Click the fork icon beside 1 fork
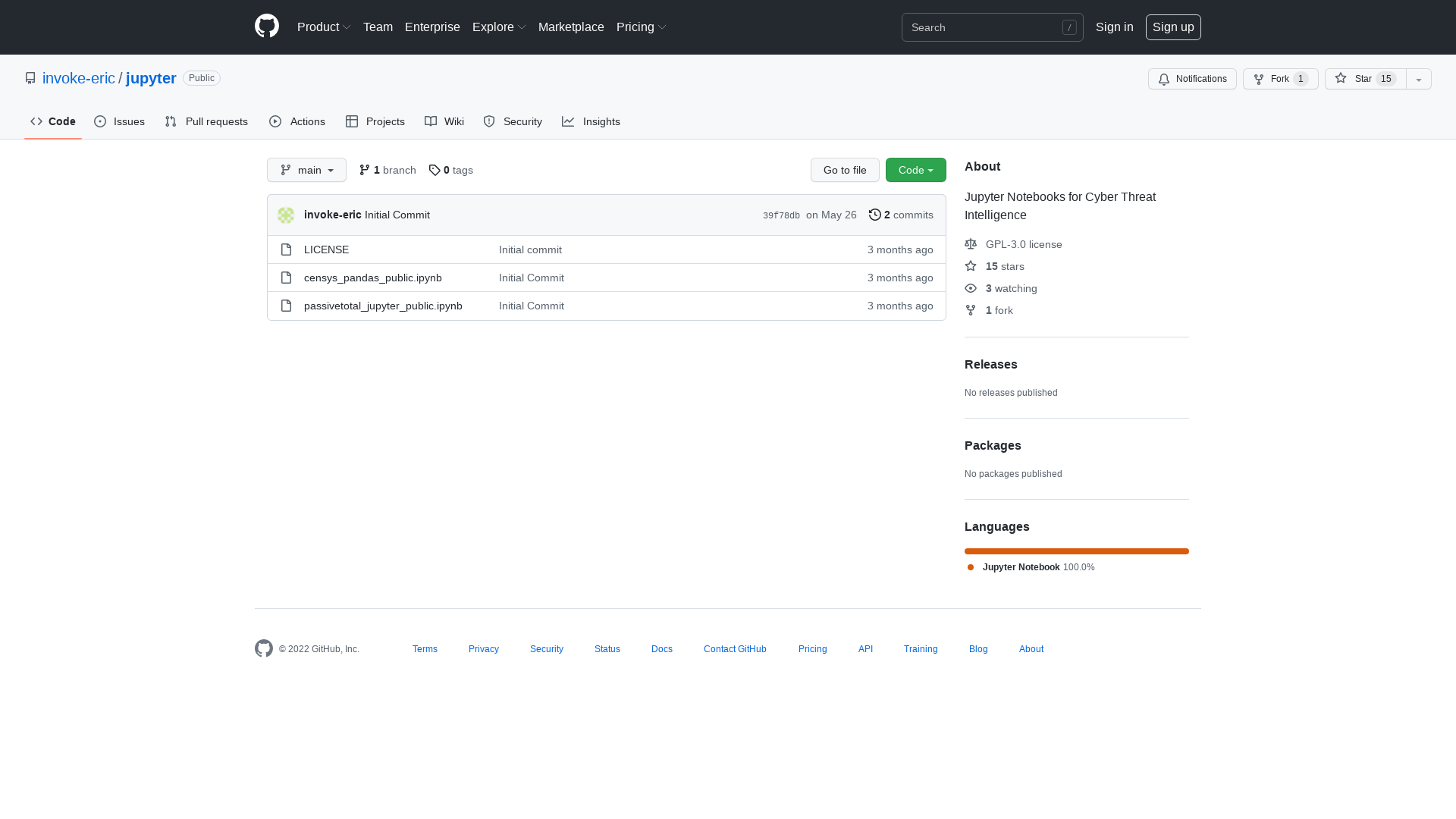1456x819 pixels. pos(971,310)
